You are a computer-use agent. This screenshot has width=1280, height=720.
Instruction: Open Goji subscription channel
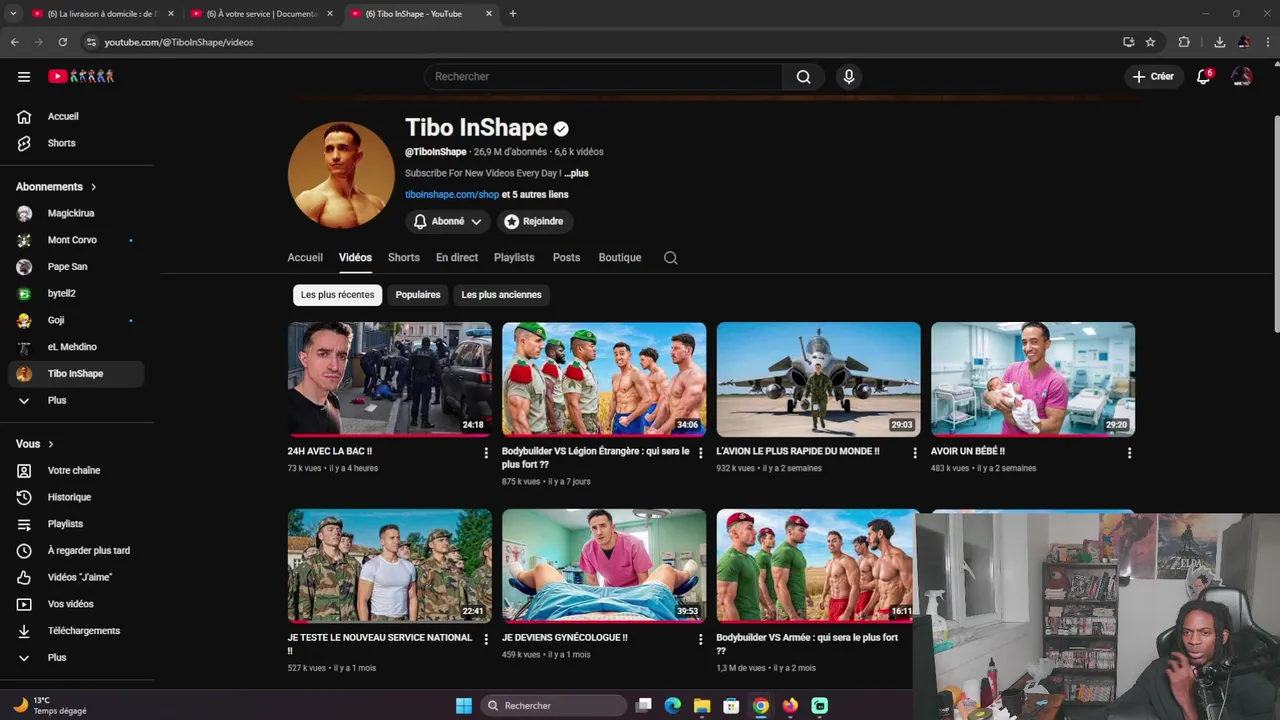(76, 320)
